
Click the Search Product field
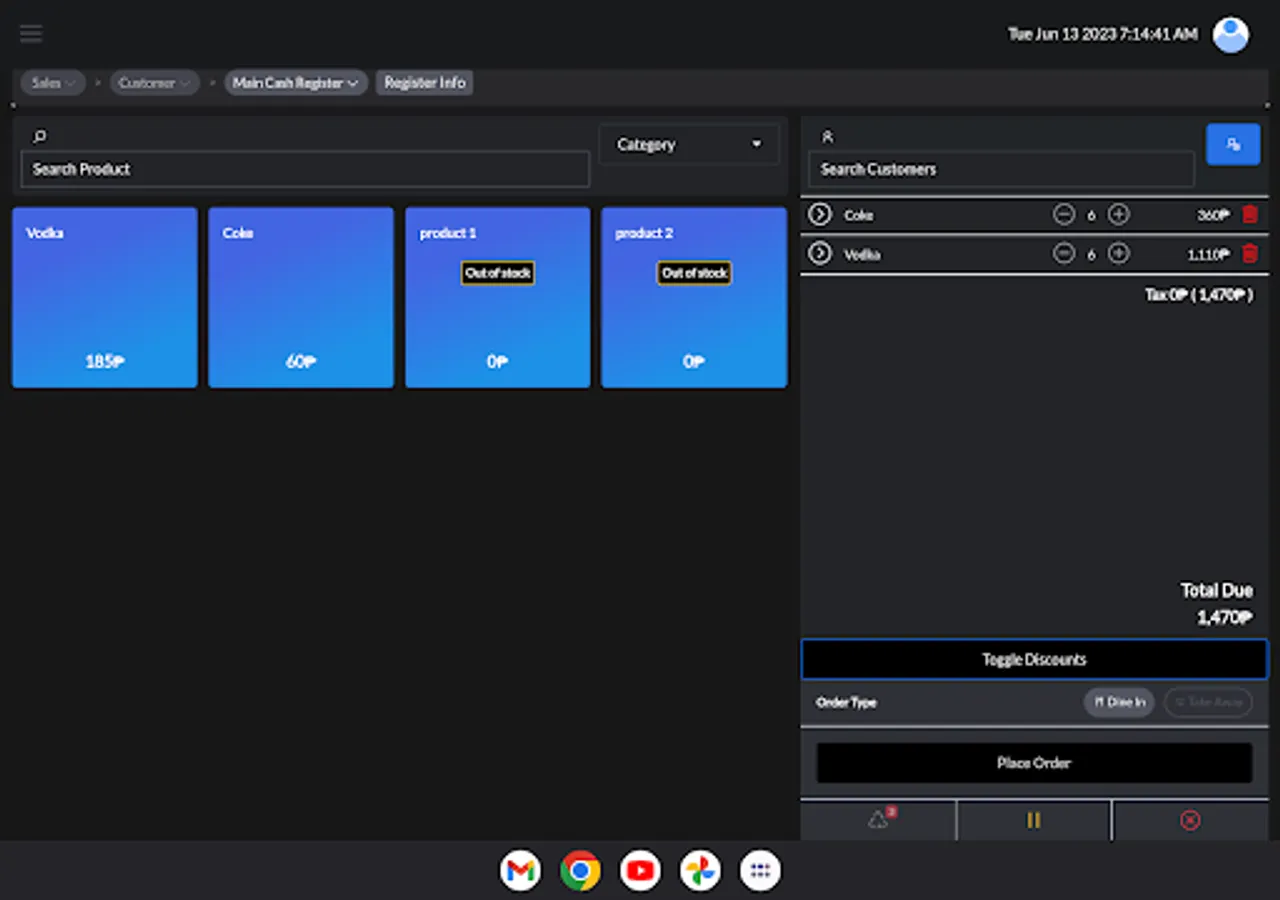point(305,169)
